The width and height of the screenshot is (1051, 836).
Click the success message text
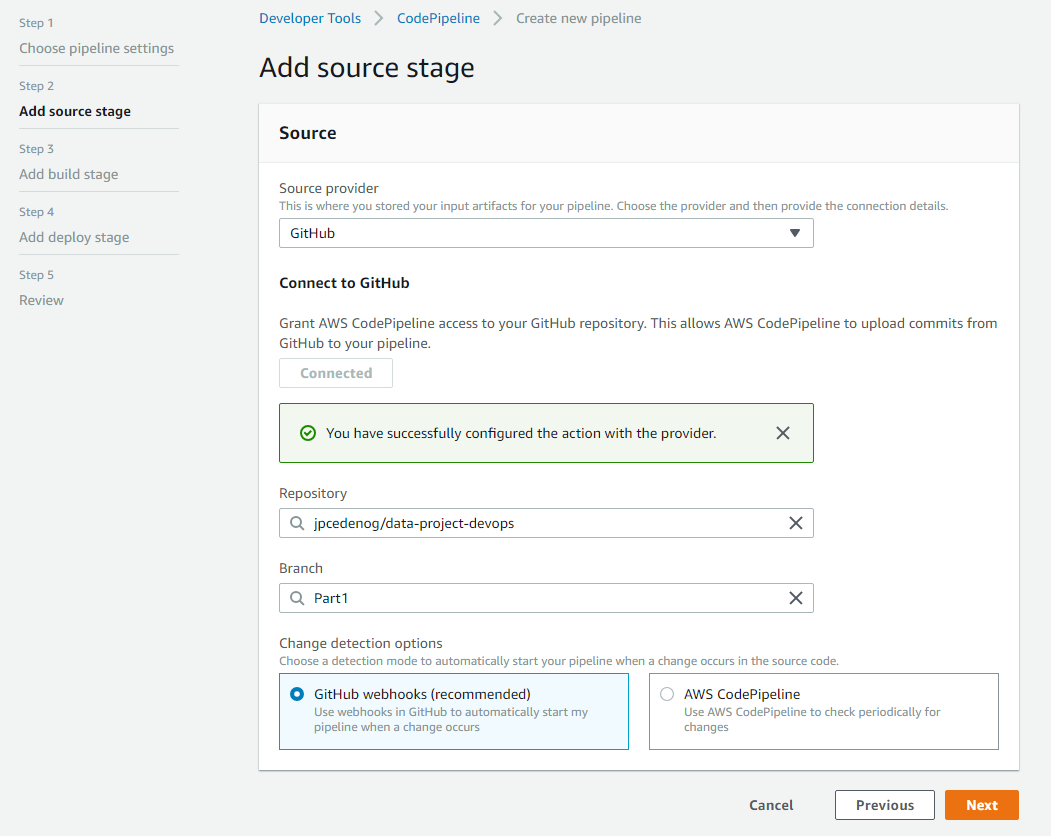[521, 433]
